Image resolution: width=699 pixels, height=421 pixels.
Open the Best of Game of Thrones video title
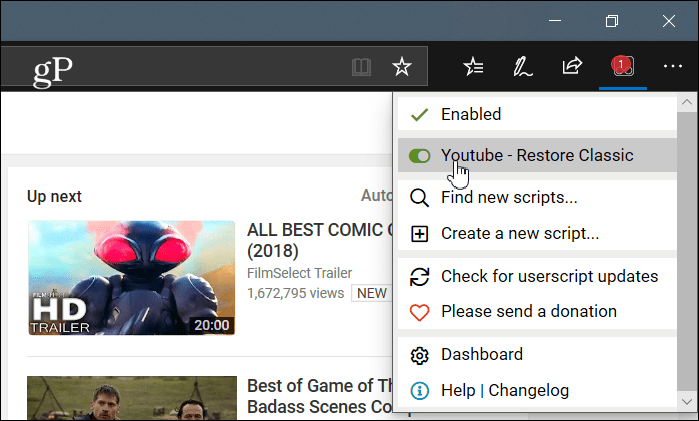(320, 396)
